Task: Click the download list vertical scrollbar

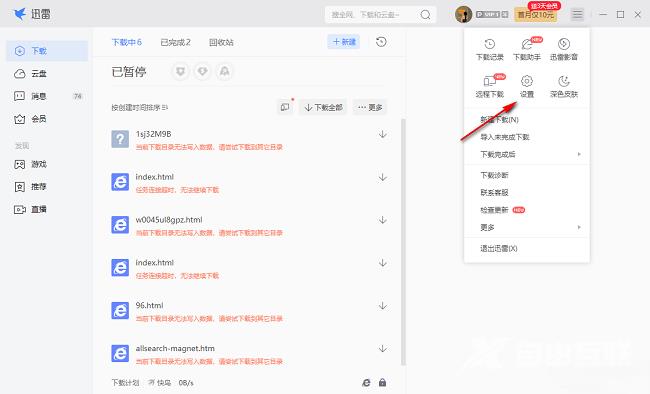Action: pos(403,242)
